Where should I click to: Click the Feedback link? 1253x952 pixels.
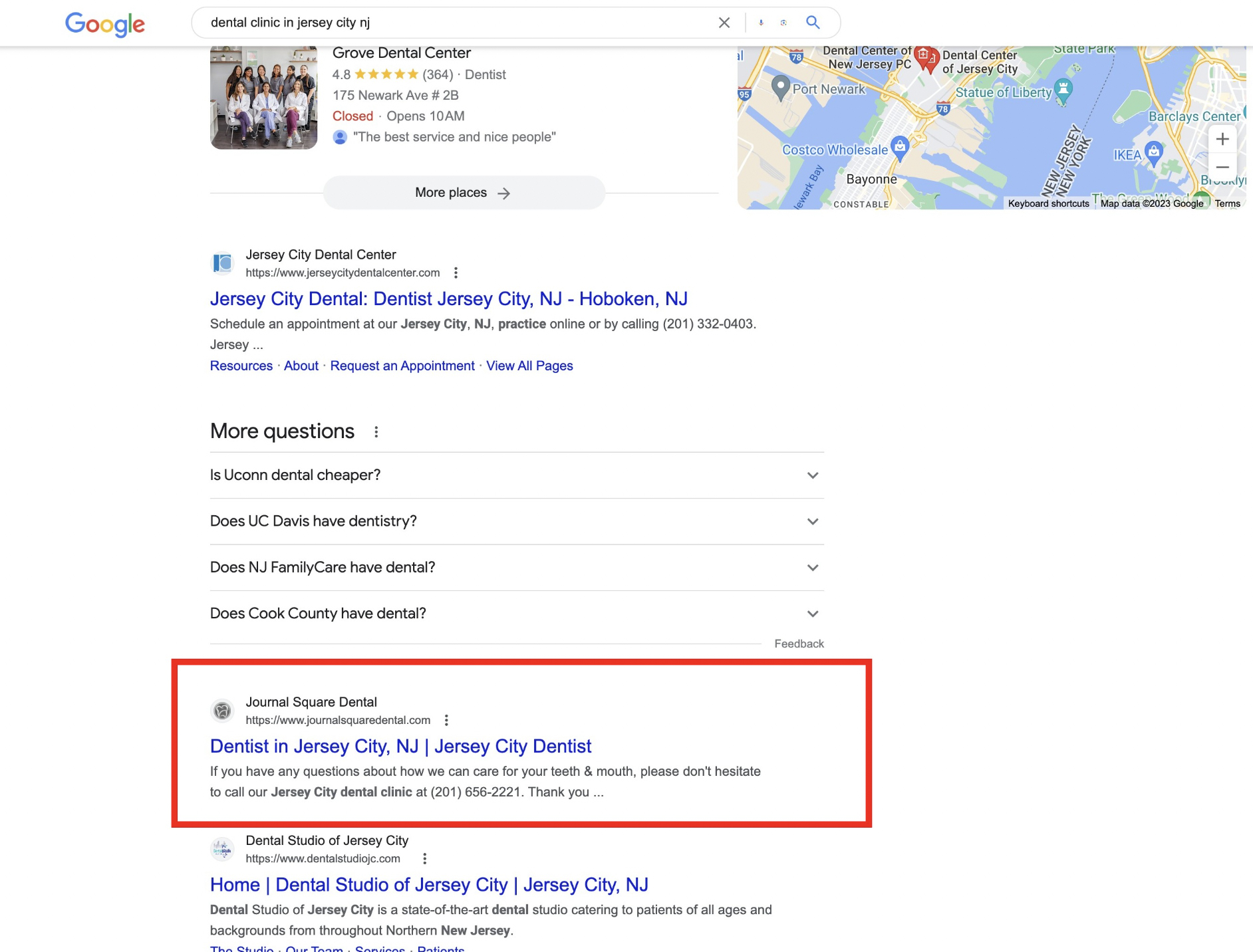click(x=799, y=644)
